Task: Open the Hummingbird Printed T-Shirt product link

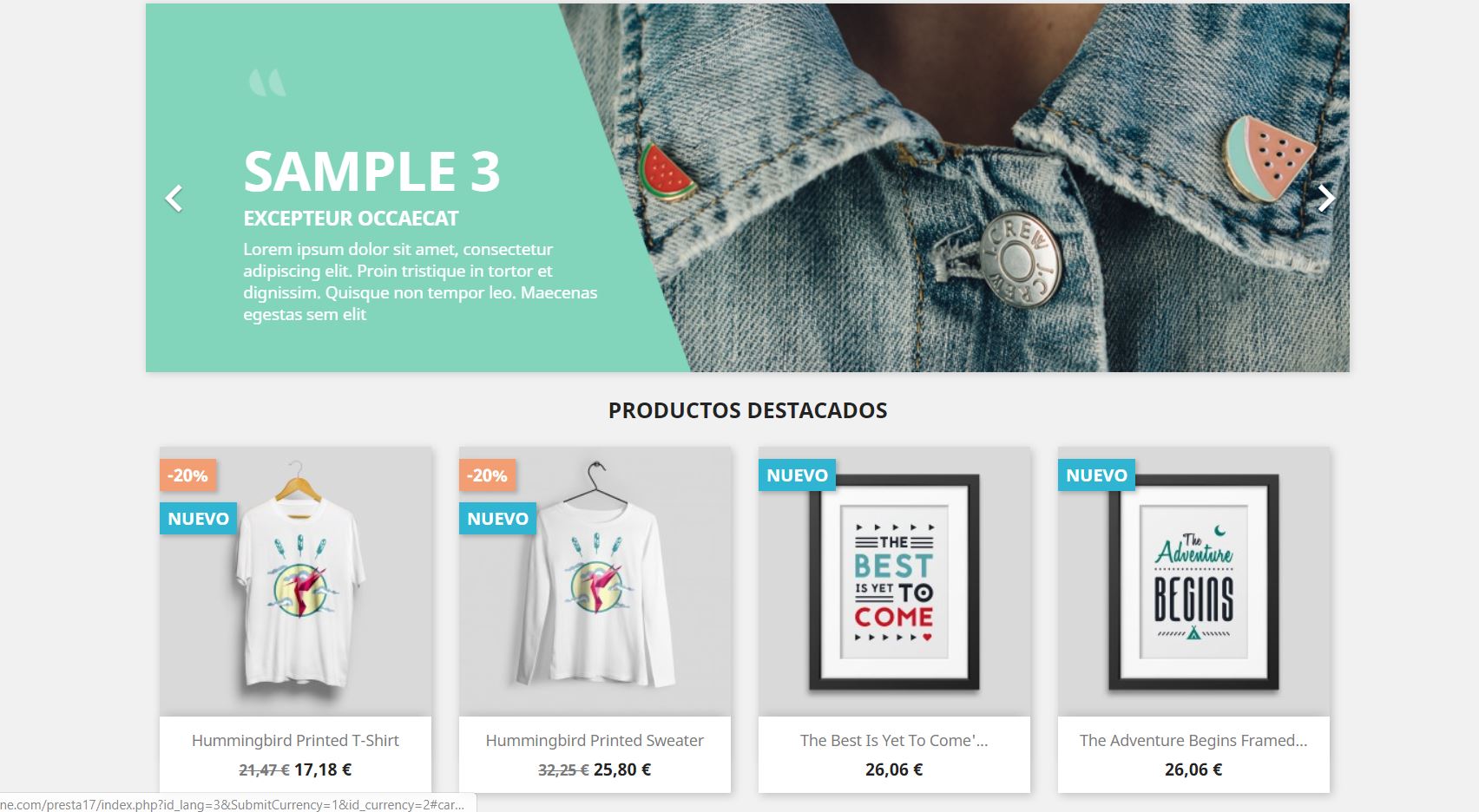Action: pyautogui.click(x=295, y=741)
